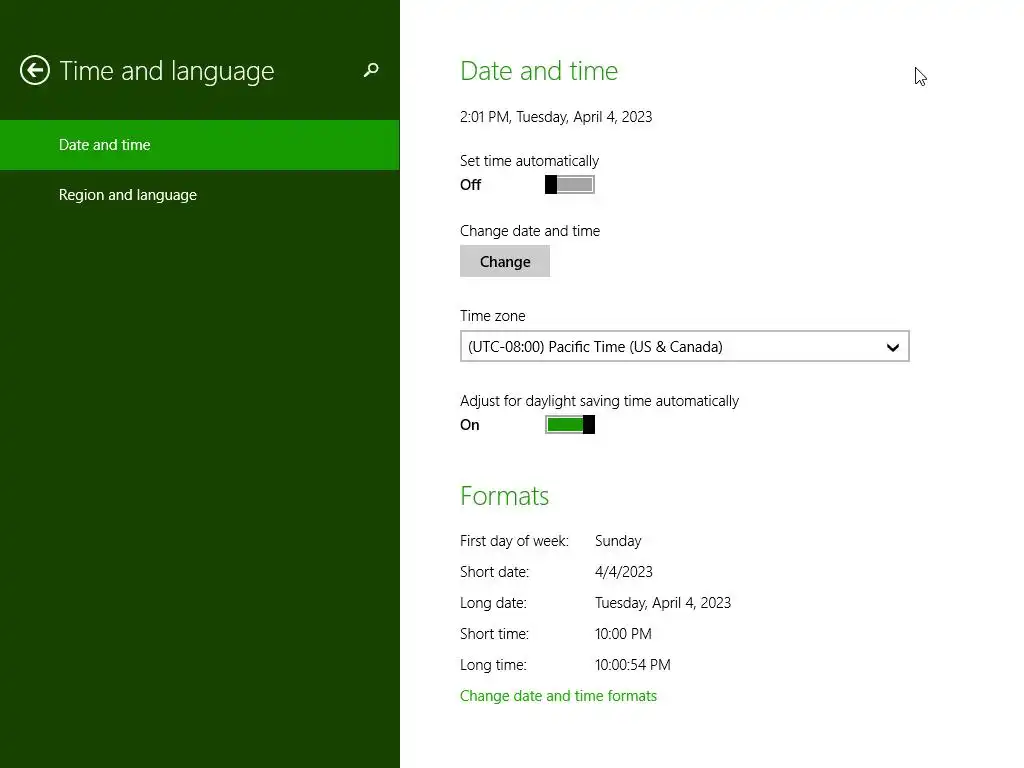Click the Long time label
Screen dimensions: 1024x768
(493, 665)
